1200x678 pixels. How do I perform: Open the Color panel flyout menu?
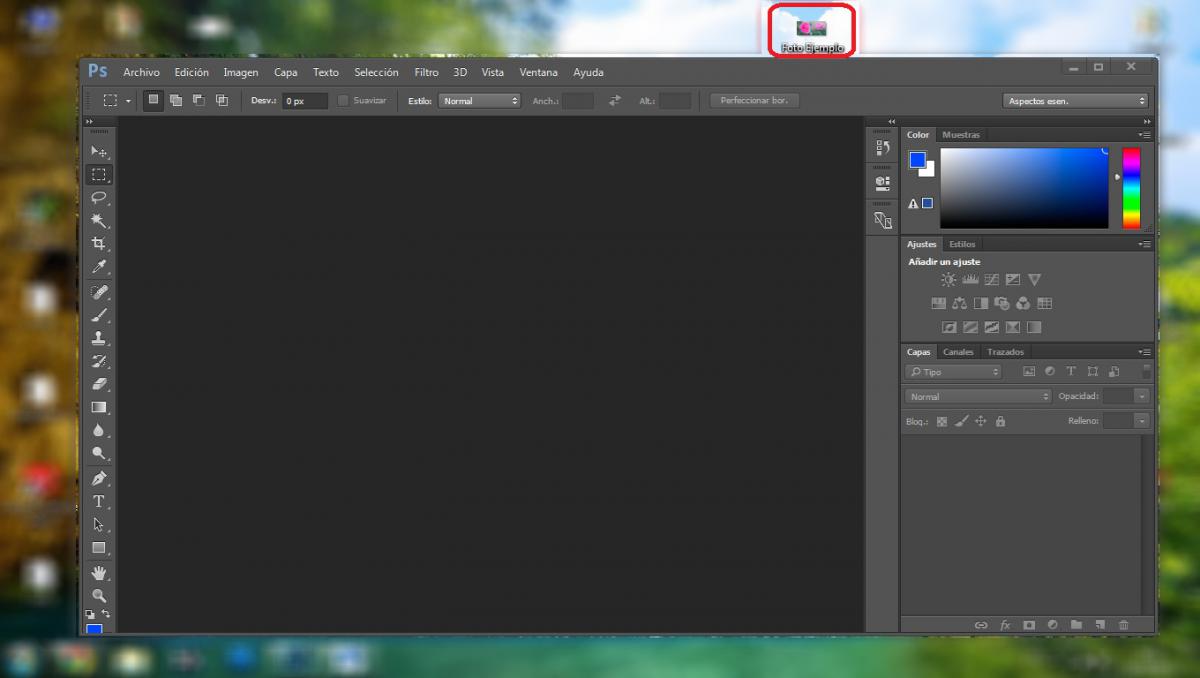pos(1144,134)
